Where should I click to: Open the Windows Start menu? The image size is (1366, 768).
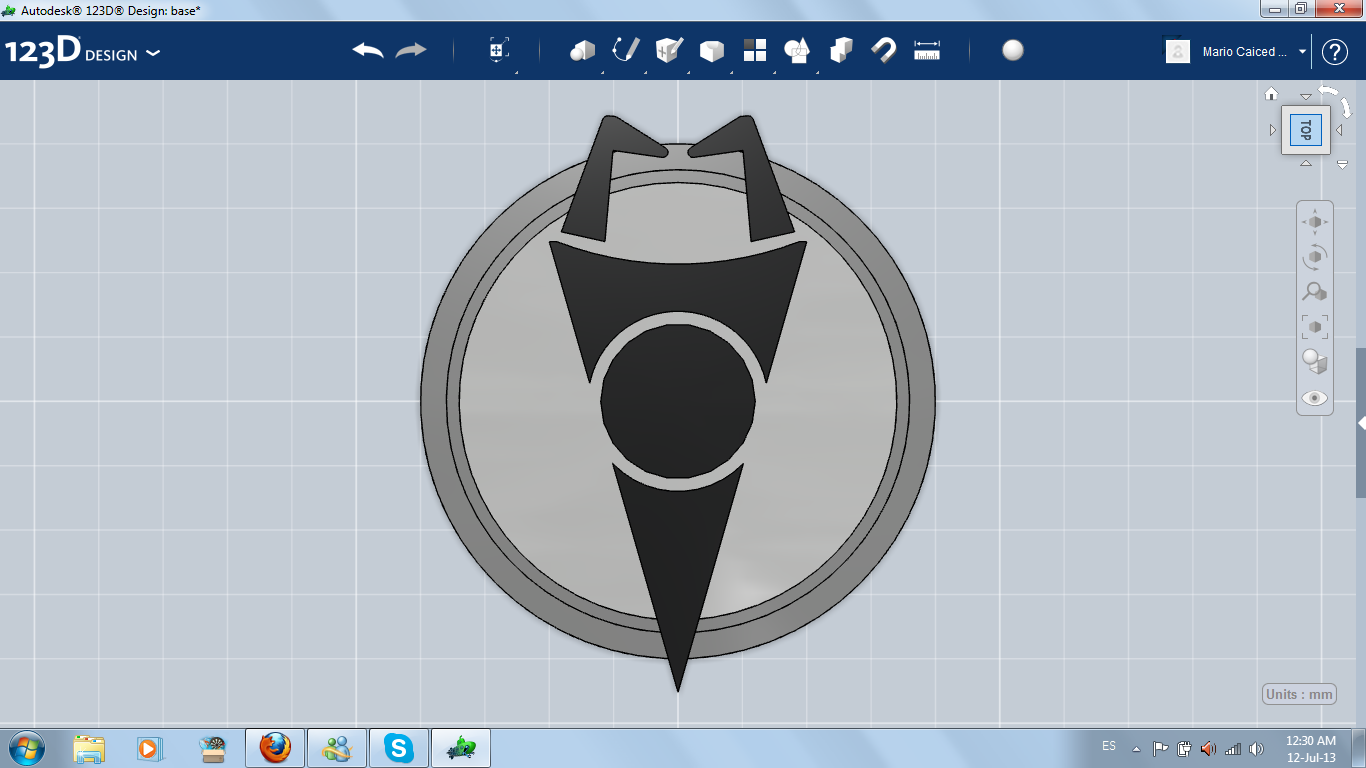coord(26,747)
